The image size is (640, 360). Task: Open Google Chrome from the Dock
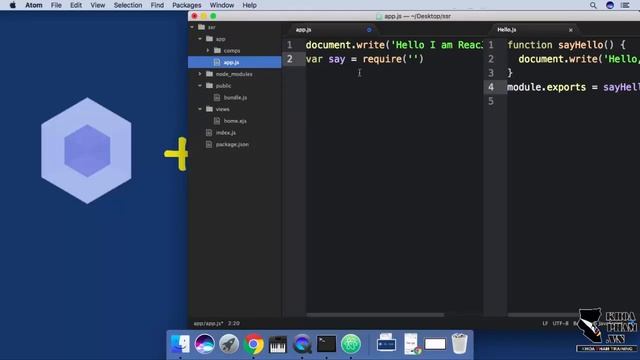(253, 344)
